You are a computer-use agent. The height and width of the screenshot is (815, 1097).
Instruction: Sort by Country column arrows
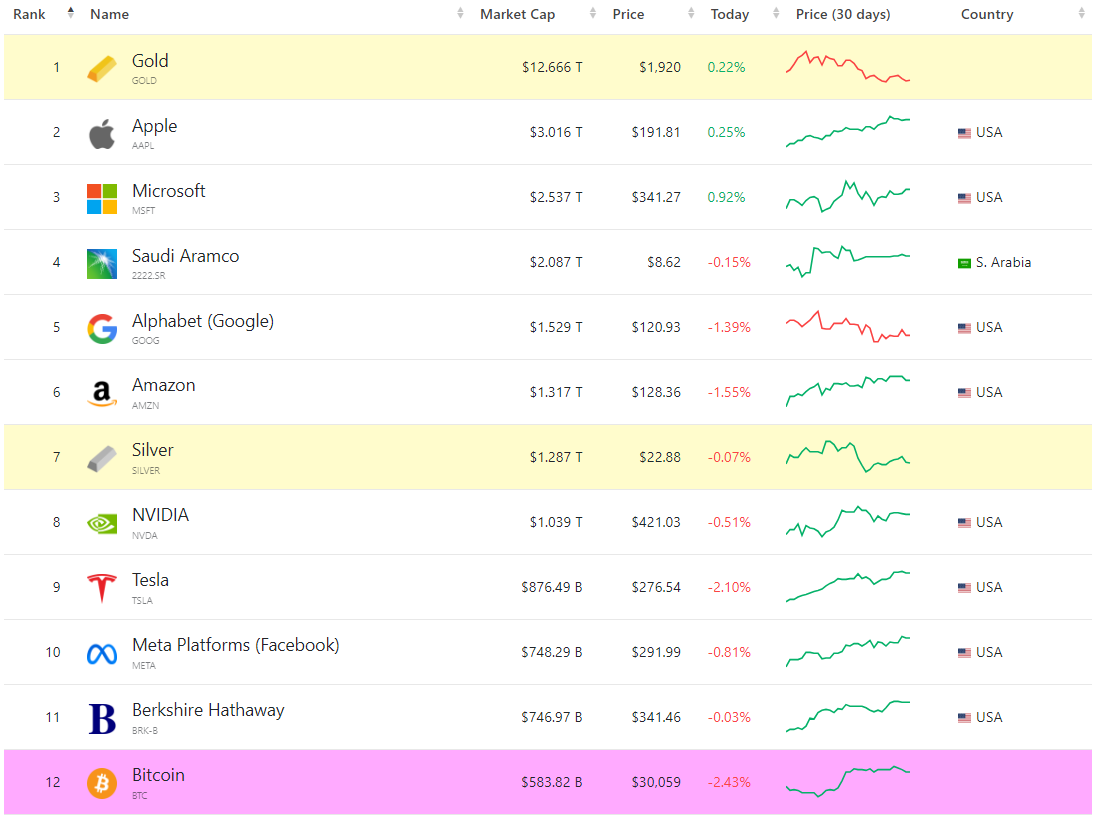tap(1082, 14)
